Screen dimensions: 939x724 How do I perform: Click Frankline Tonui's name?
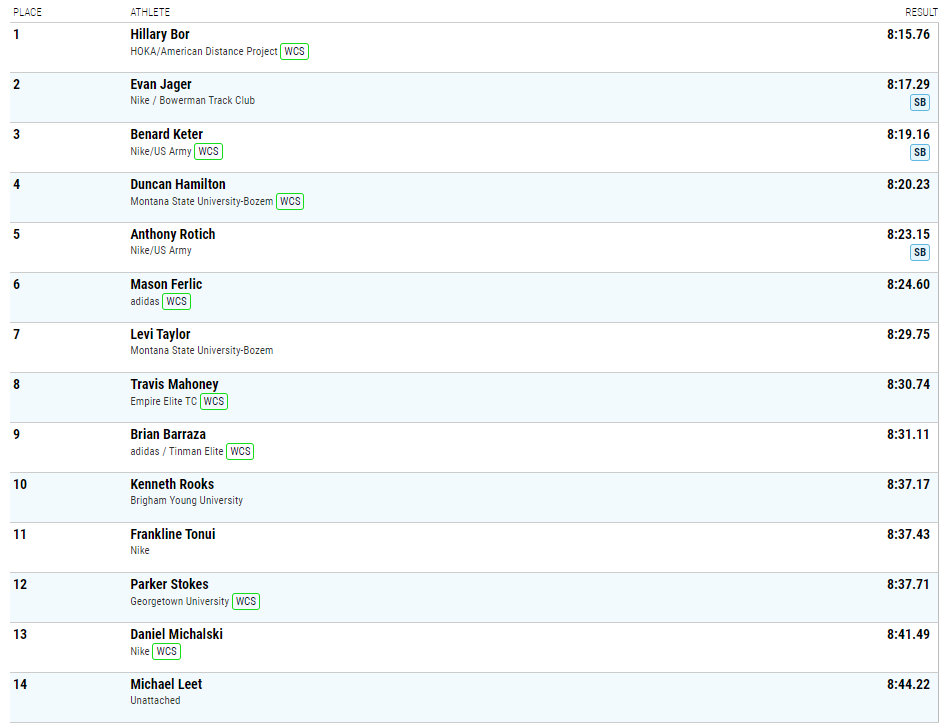173,534
